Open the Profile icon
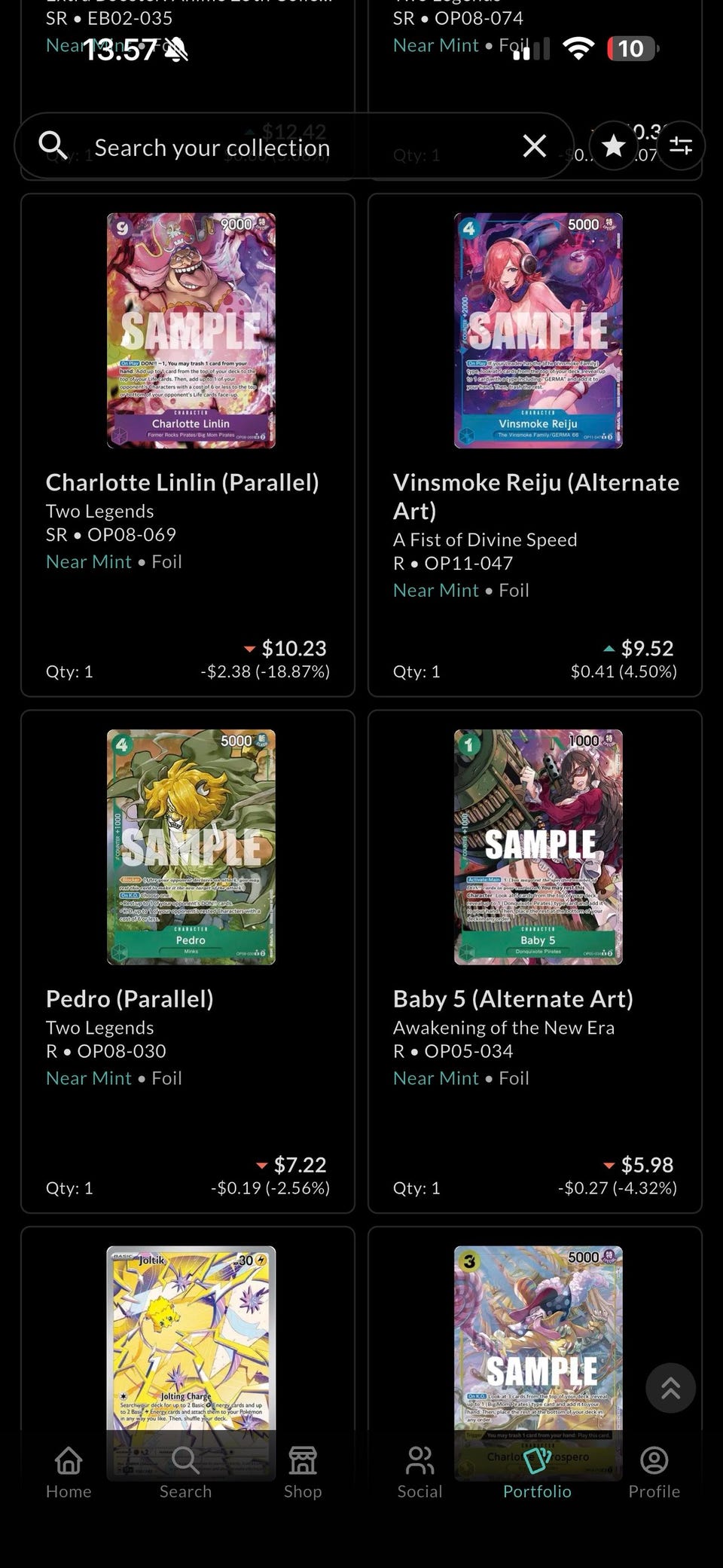Viewport: 723px width, 1568px height. [654, 1472]
